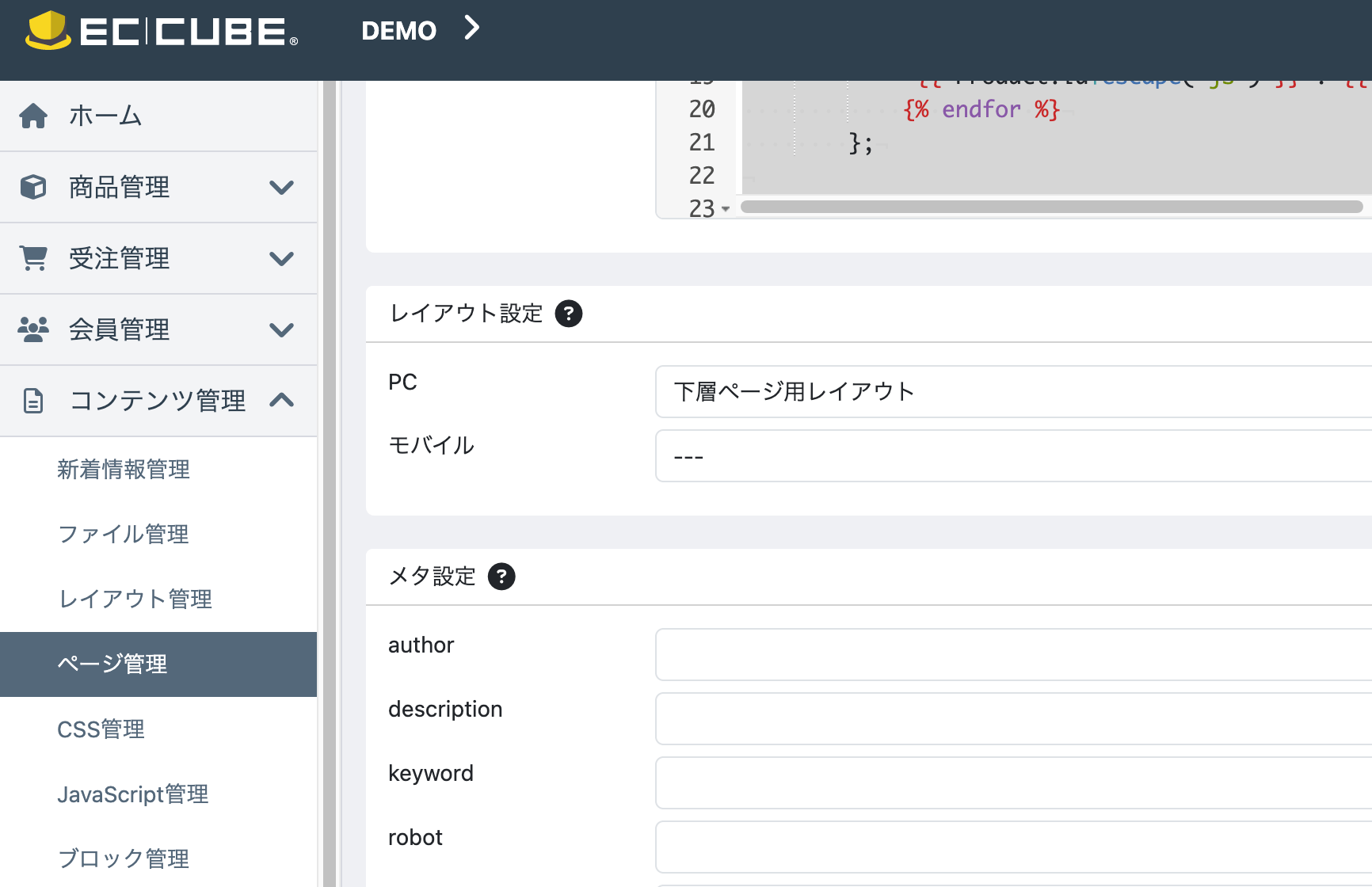1372x887 pixels.
Task: Expand the 会員管理 menu chevron
Action: point(282,329)
